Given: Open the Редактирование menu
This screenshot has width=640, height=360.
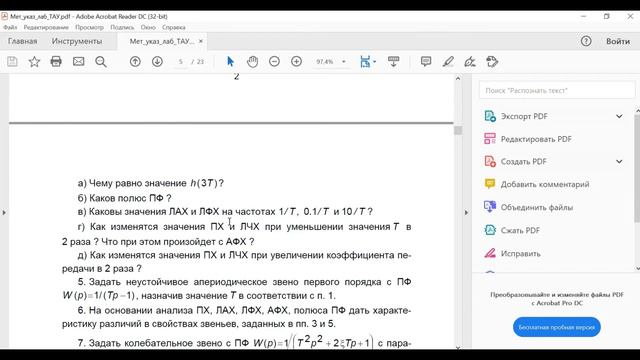Looking at the screenshot, I should (x=46, y=27).
